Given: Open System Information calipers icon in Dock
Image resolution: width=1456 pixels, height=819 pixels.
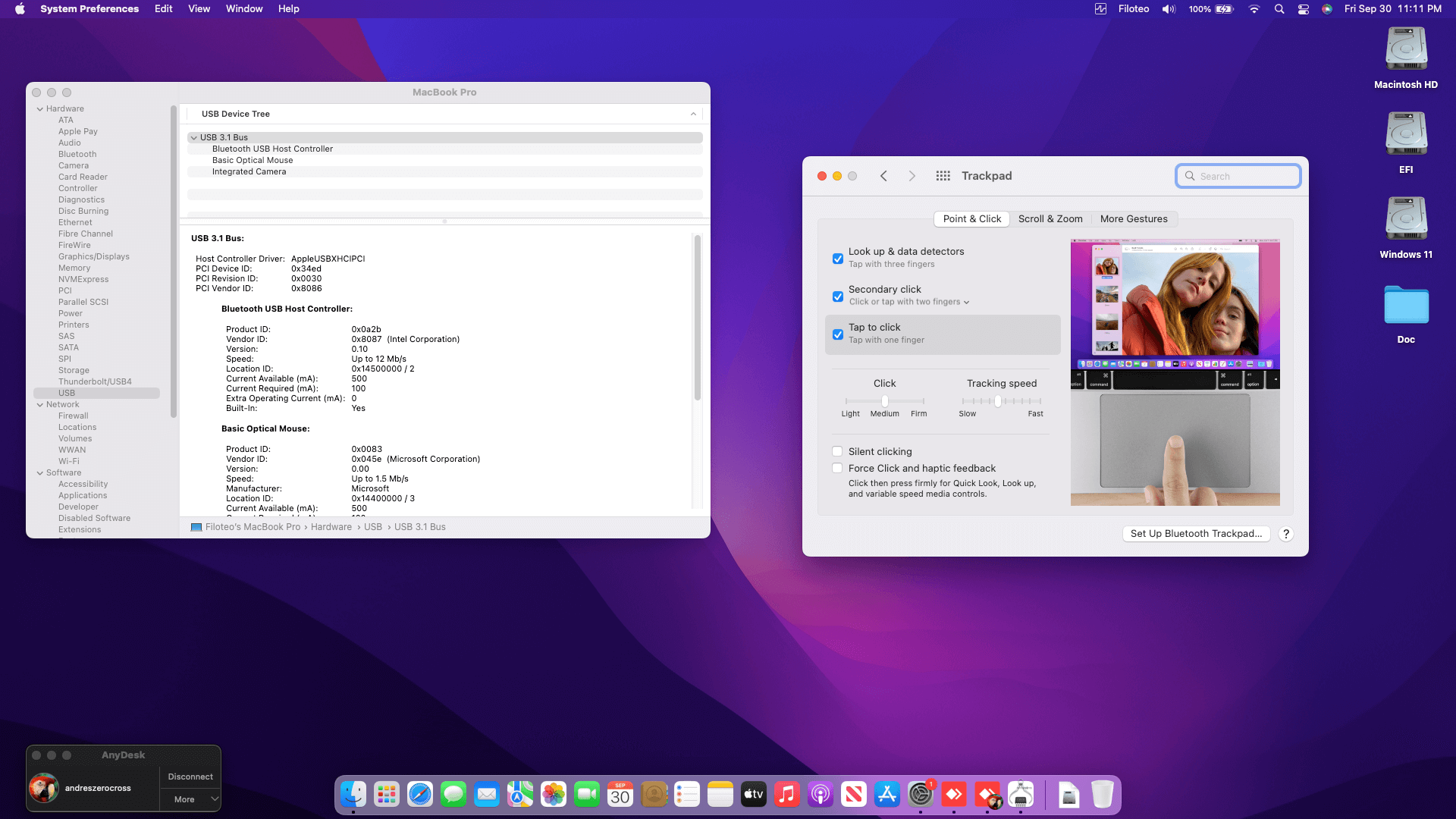Looking at the screenshot, I should pyautogui.click(x=1021, y=794).
